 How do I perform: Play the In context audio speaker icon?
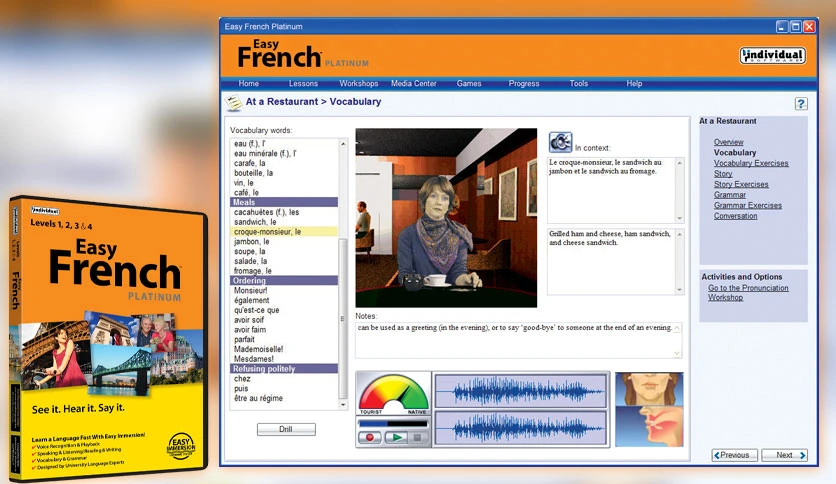[x=560, y=142]
